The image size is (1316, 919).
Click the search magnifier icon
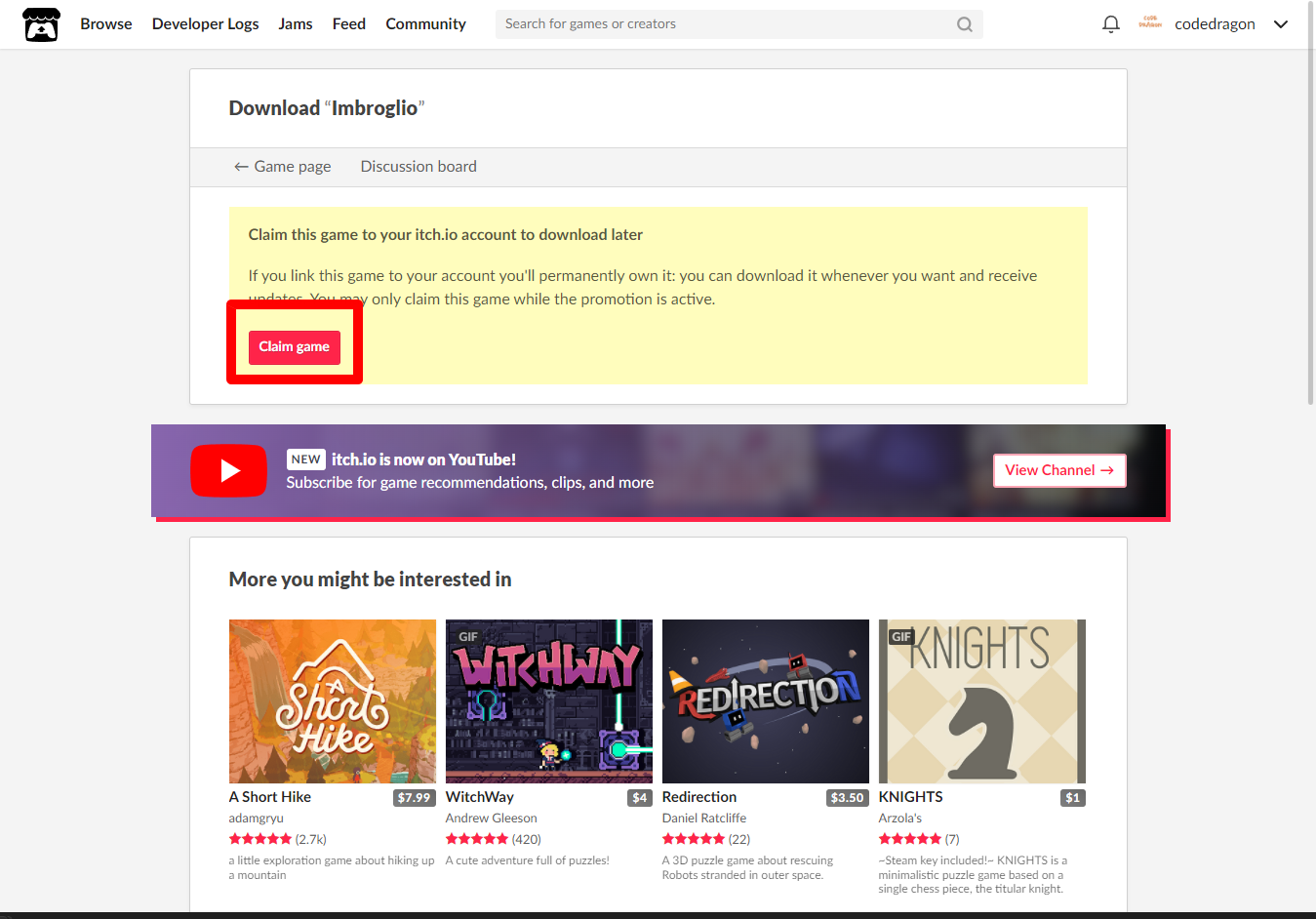(964, 24)
